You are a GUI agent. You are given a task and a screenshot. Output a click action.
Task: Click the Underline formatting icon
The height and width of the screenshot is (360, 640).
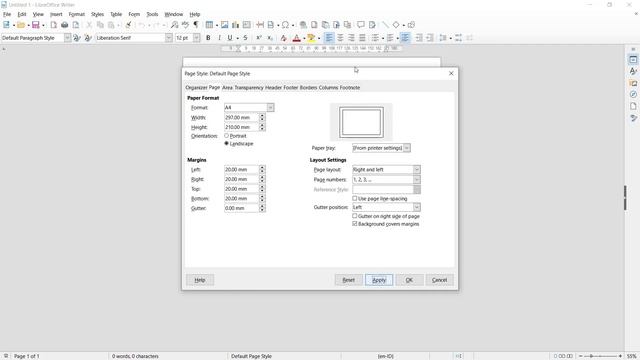(x=230, y=38)
